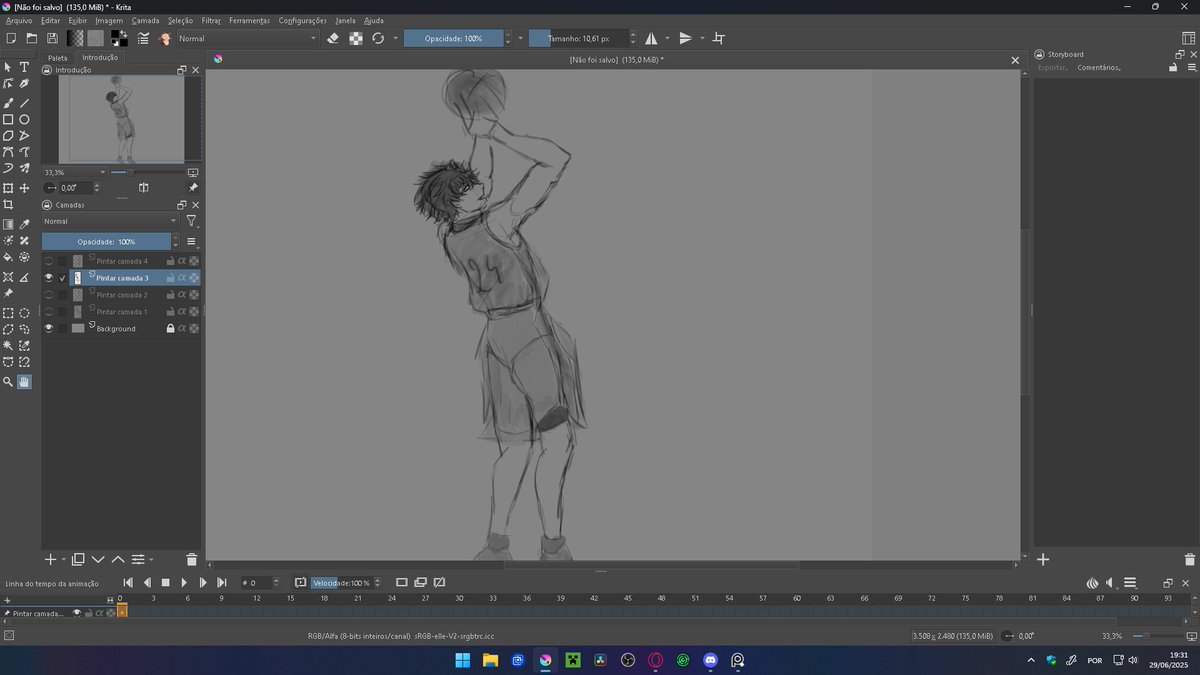Toggle preserve alpha in toolbar
This screenshot has height=675, width=1200.
(356, 38)
